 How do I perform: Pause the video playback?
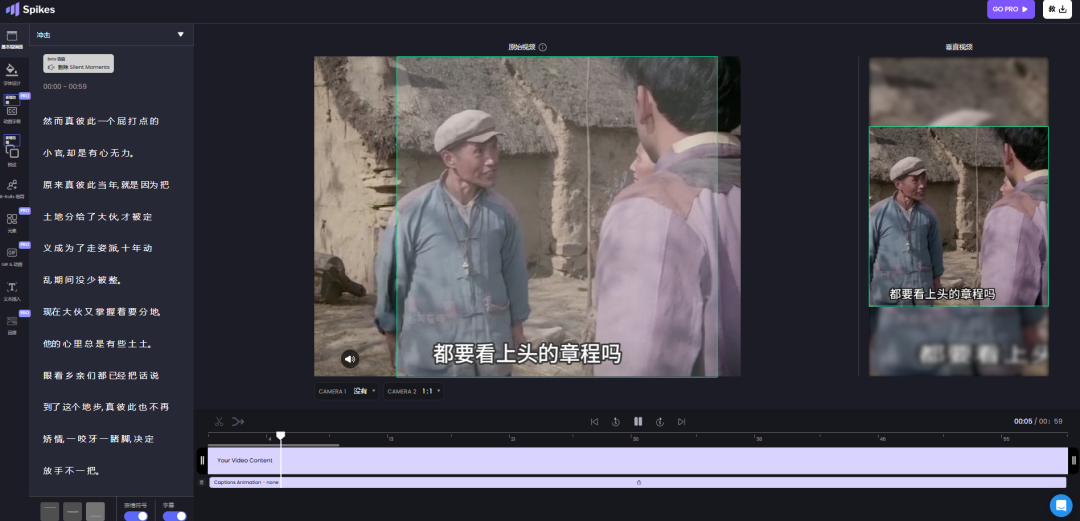pyautogui.click(x=638, y=421)
